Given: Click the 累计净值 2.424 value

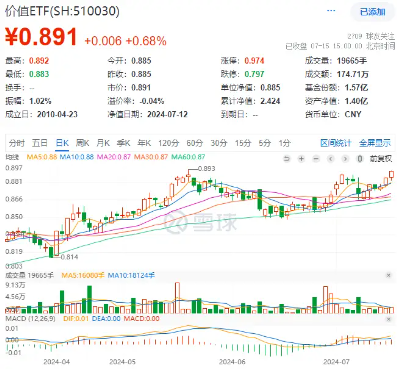Looking at the screenshot, I should pos(270,101).
